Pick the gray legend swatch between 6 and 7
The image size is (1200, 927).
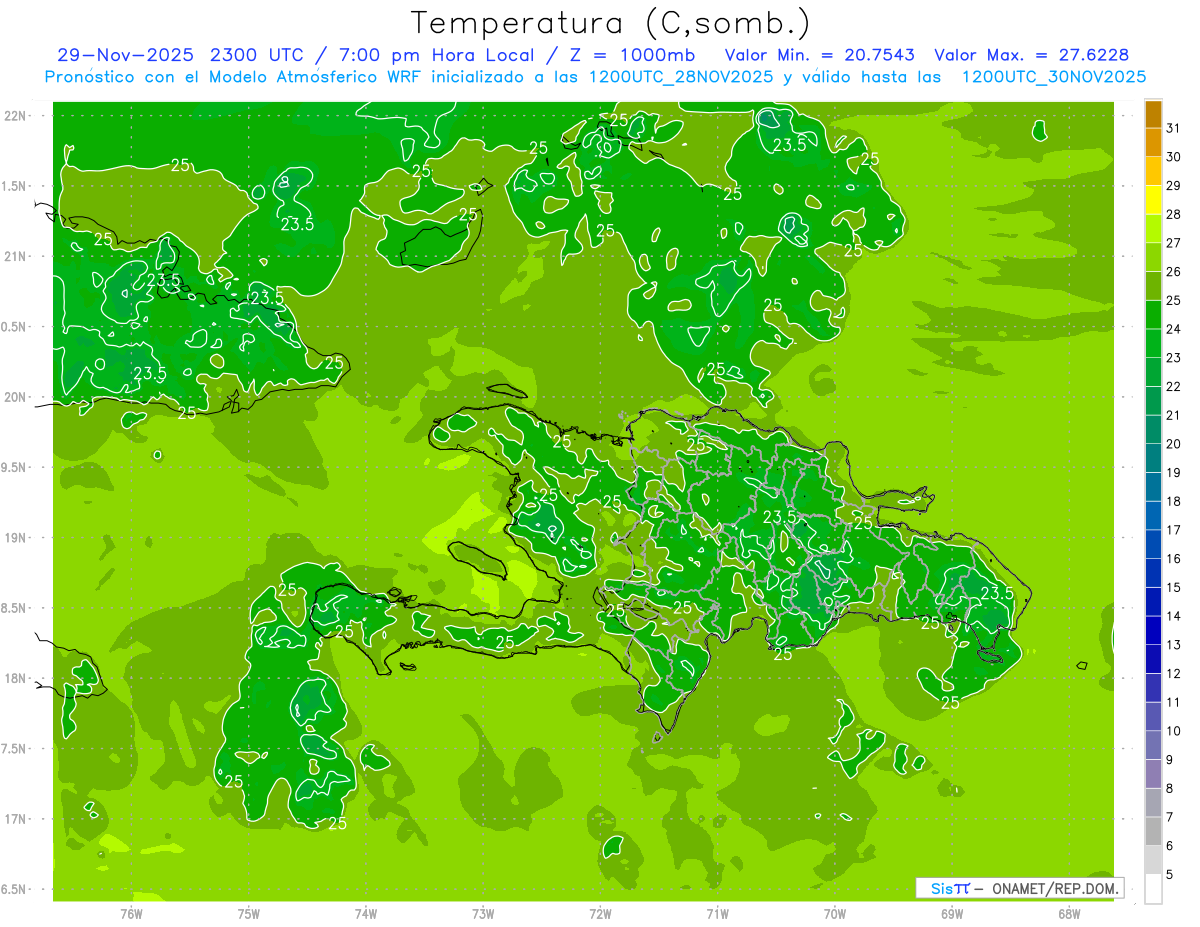point(1153,831)
